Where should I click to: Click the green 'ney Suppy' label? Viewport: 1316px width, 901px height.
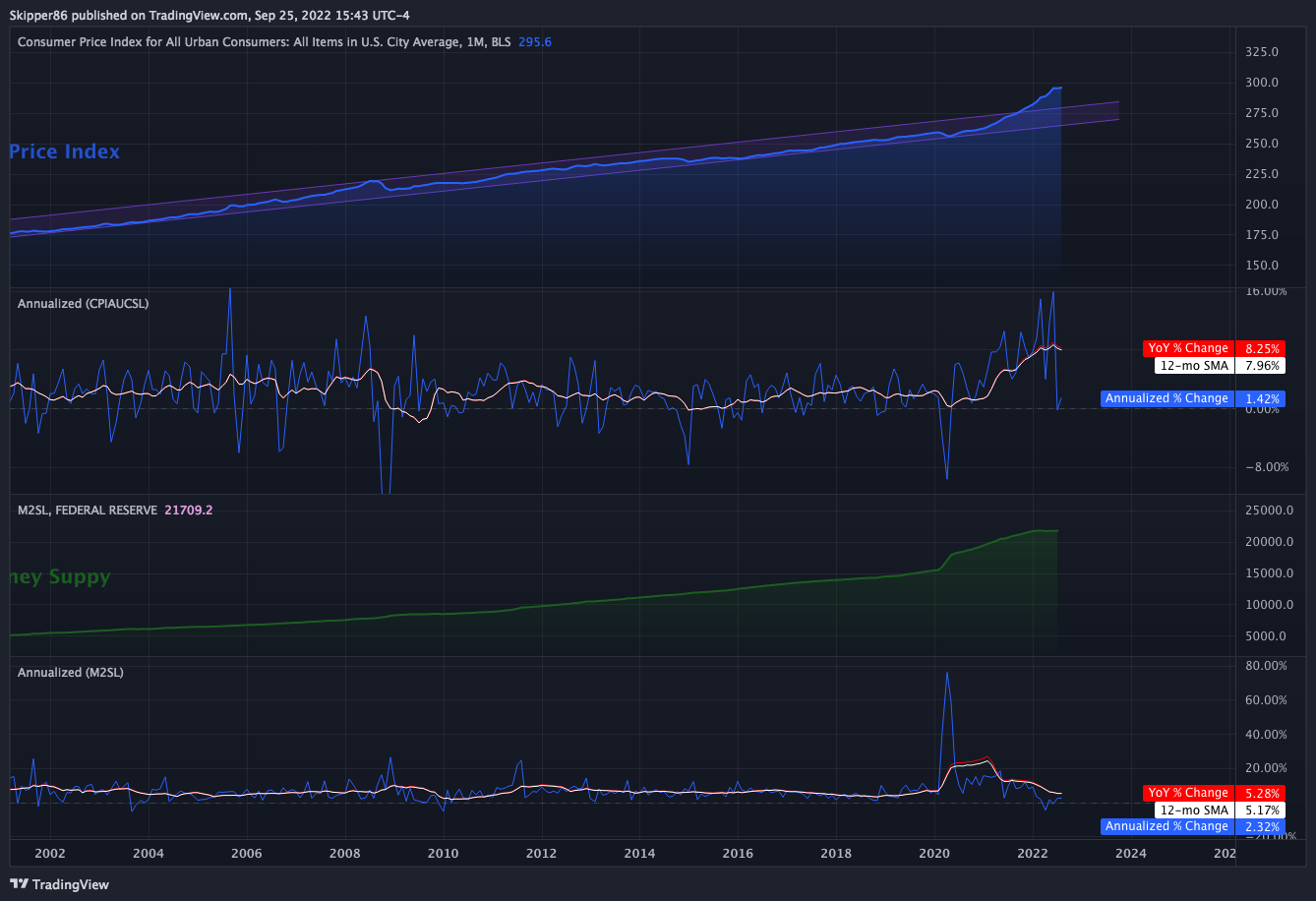coord(60,577)
